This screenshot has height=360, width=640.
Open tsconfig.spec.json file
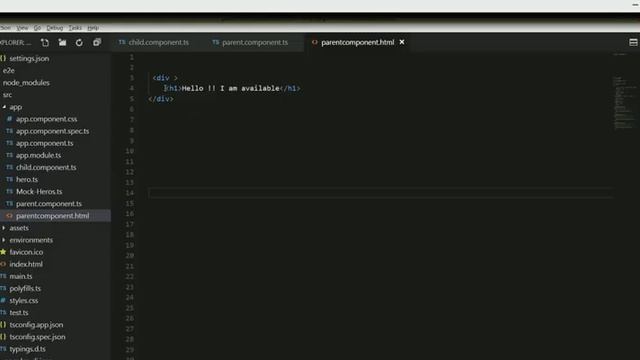tap(37, 337)
